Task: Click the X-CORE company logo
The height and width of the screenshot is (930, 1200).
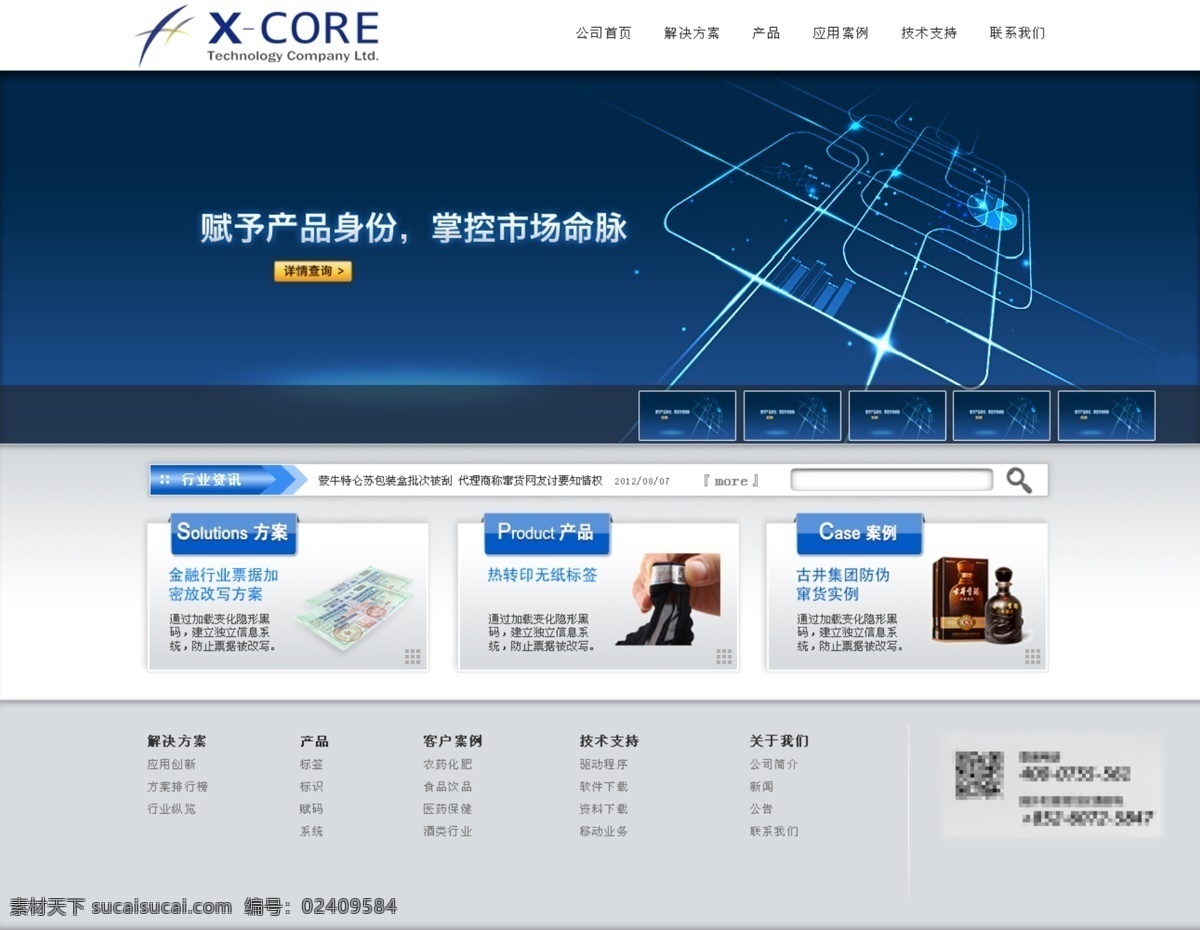Action: click(x=257, y=36)
